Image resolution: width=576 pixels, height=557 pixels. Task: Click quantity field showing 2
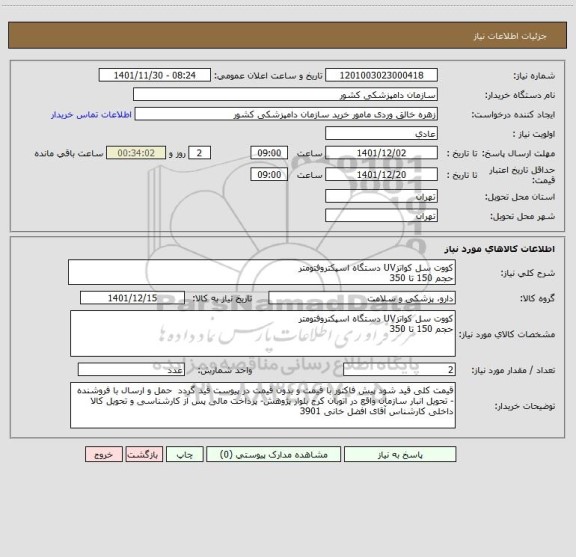[399, 370]
